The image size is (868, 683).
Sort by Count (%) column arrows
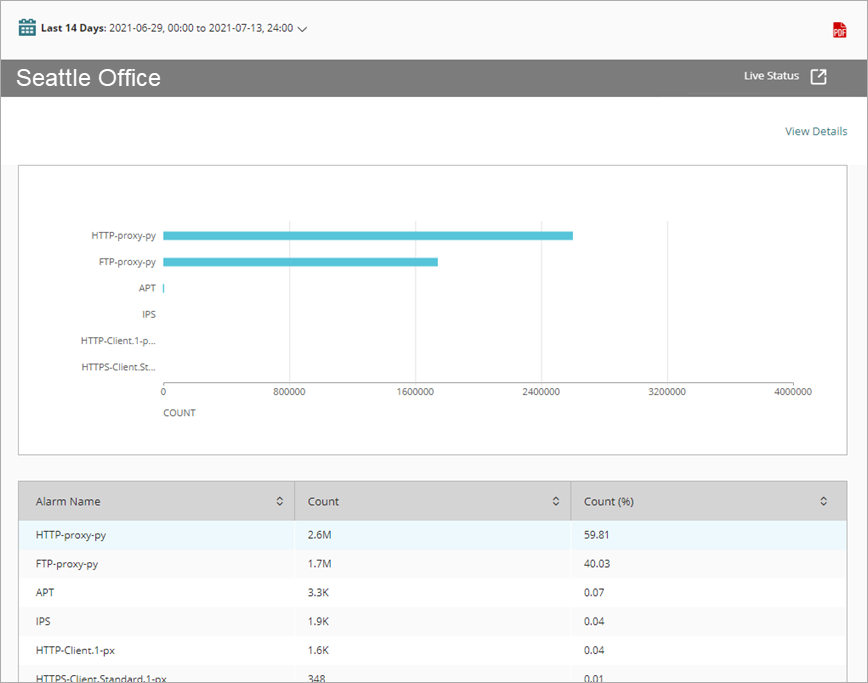tap(823, 501)
